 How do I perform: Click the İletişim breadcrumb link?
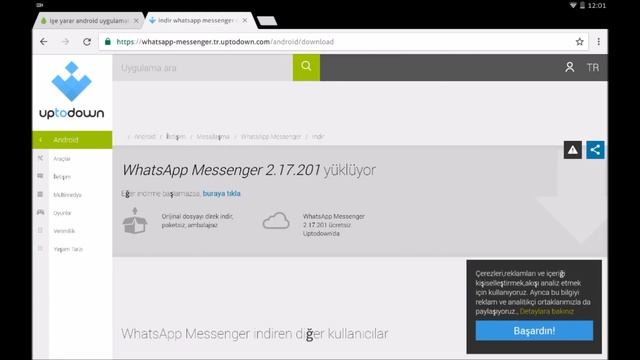point(176,136)
